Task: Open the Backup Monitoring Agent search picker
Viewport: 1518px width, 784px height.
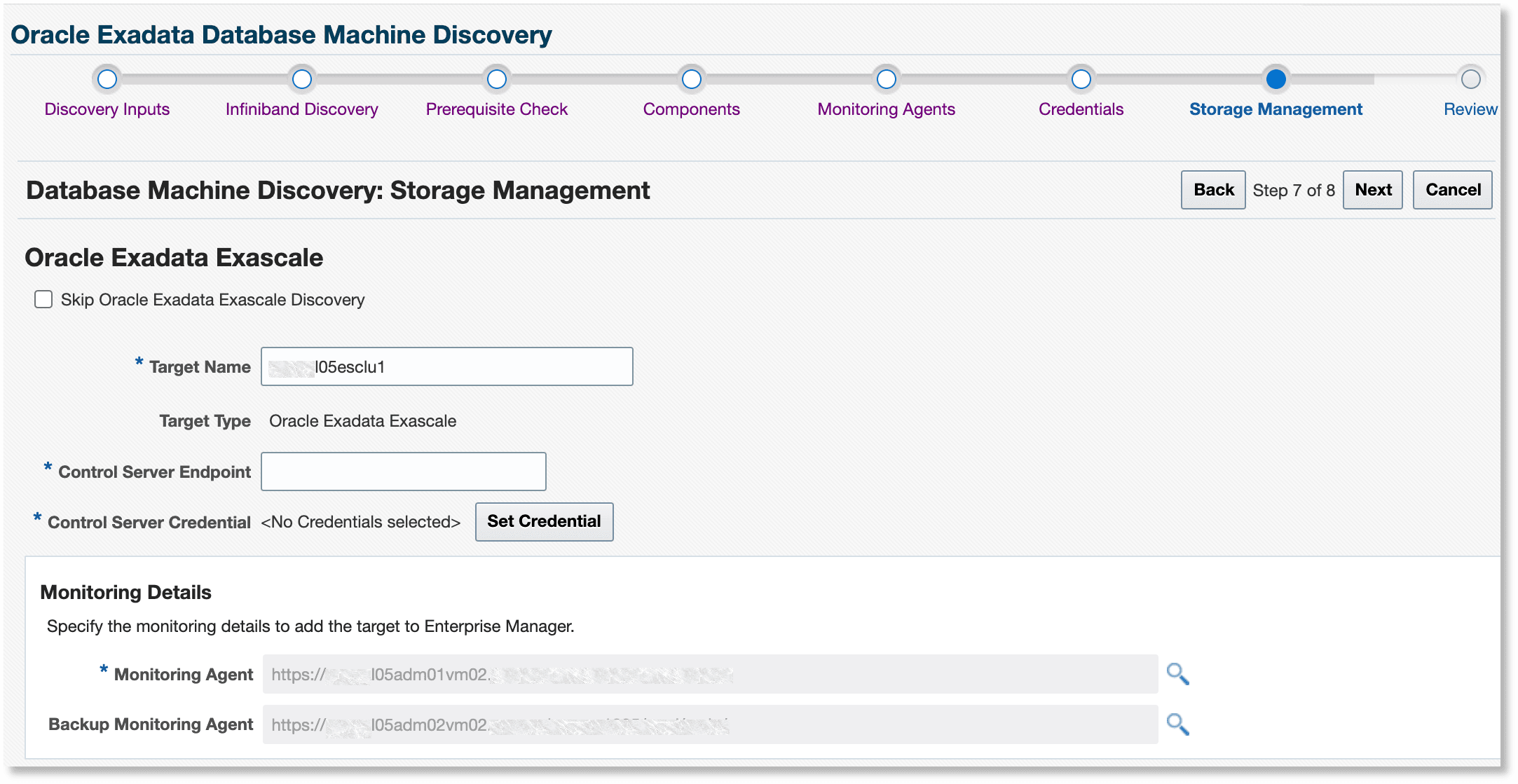Action: 1178,725
